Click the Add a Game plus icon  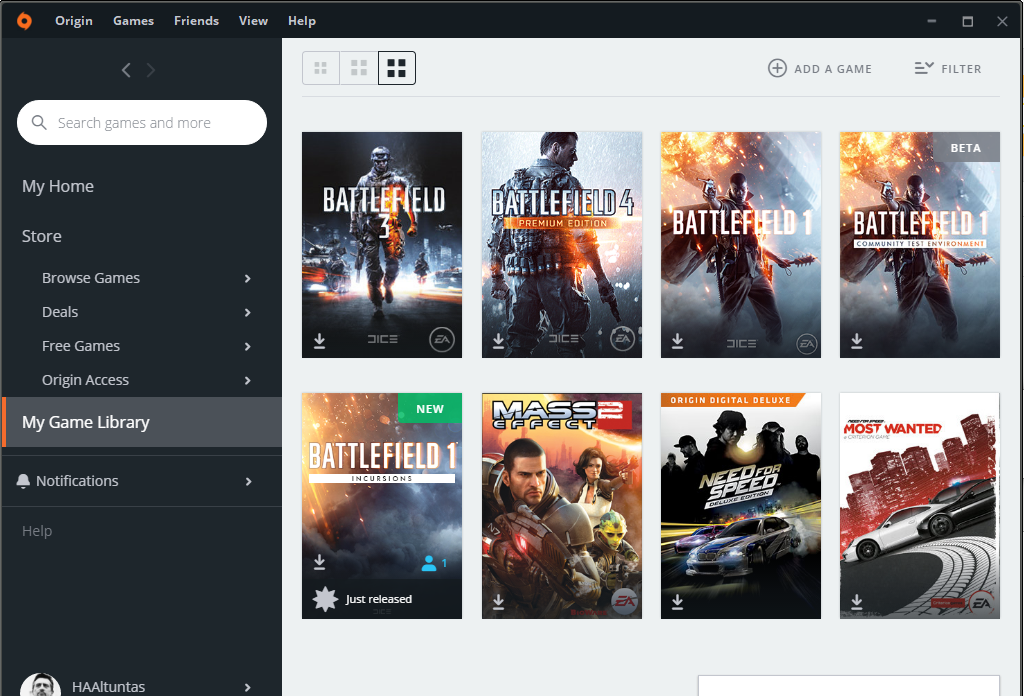(777, 68)
